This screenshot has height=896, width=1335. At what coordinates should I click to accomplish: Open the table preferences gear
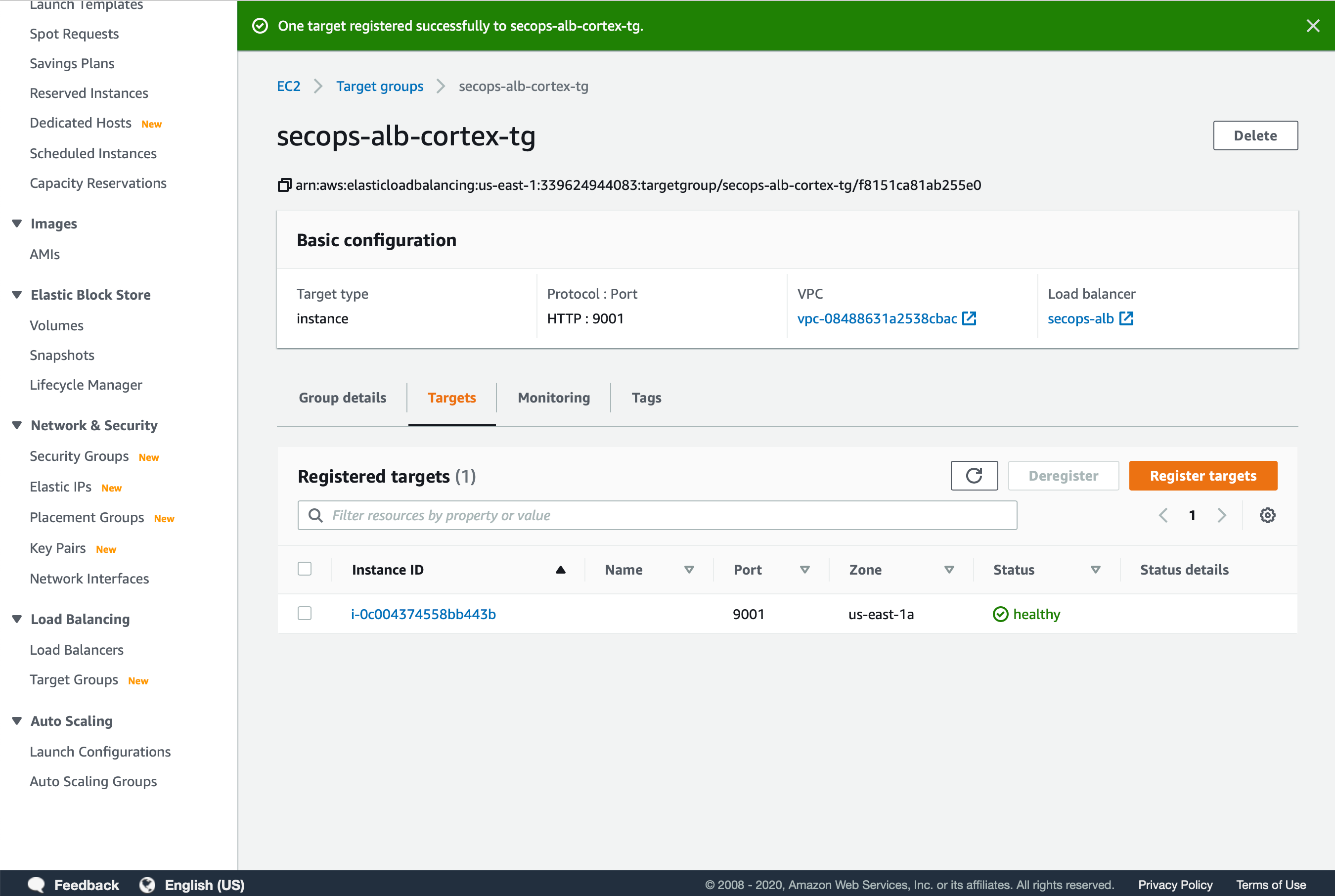tap(1268, 515)
